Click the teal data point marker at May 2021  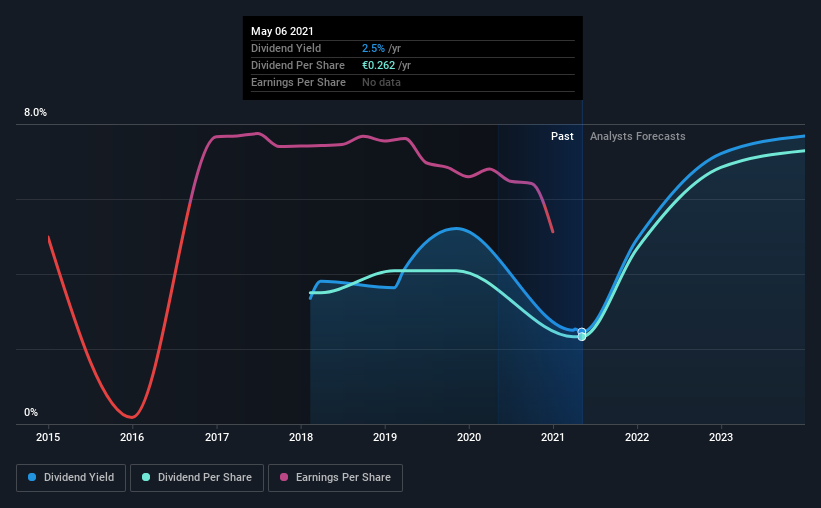coord(582,337)
